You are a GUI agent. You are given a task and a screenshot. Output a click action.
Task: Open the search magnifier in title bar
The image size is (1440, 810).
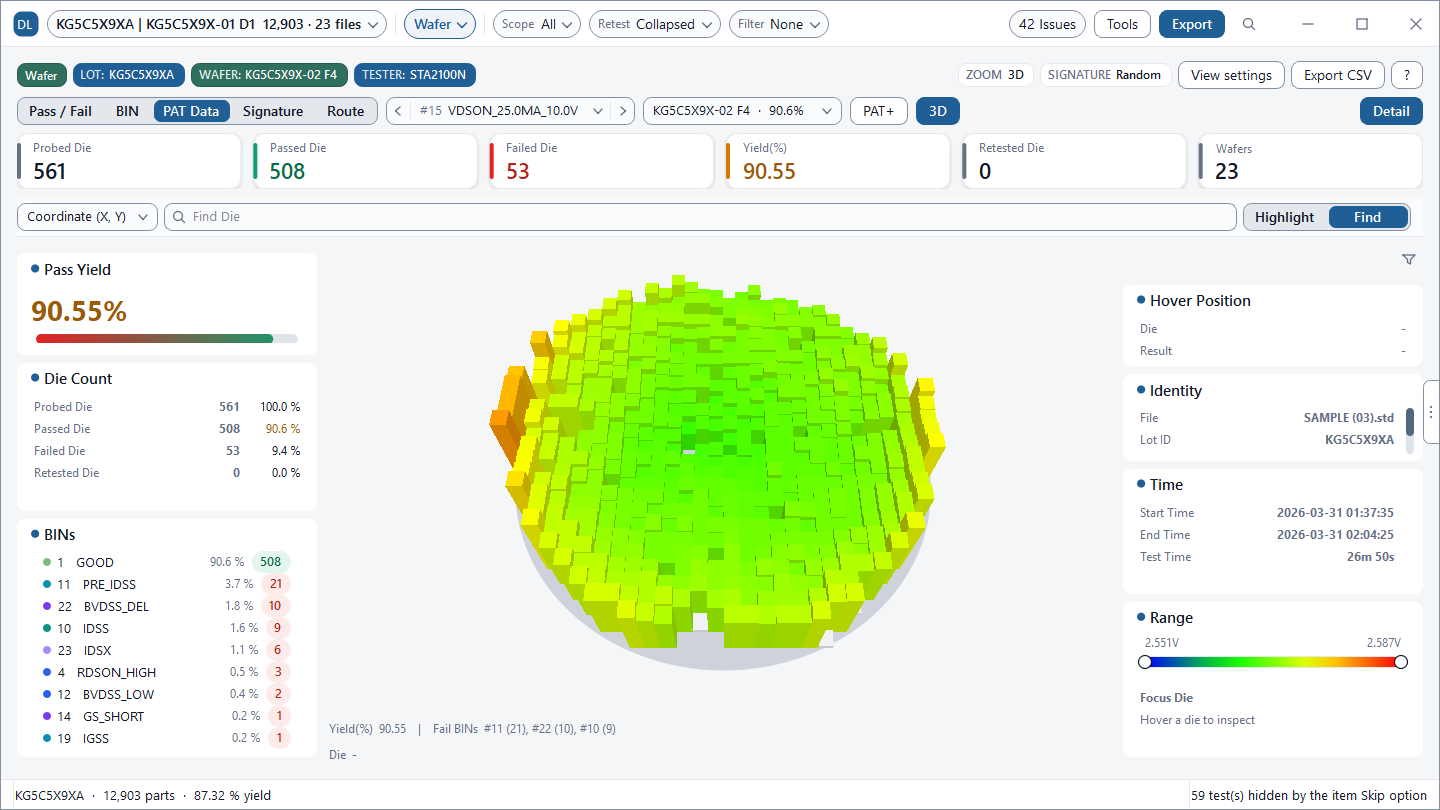pos(1249,24)
